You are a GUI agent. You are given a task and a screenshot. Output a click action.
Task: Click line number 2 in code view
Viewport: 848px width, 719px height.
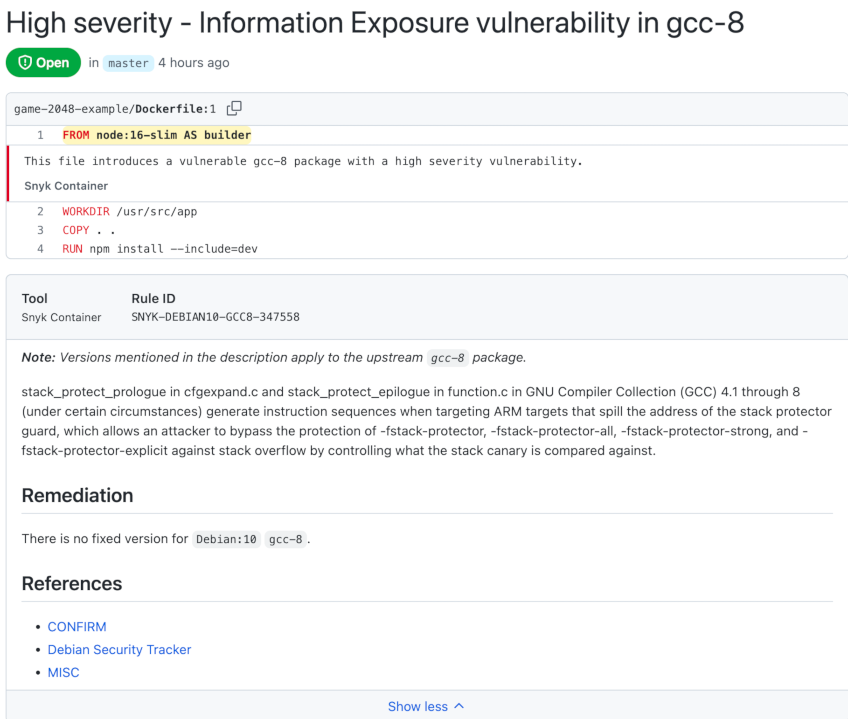click(40, 212)
